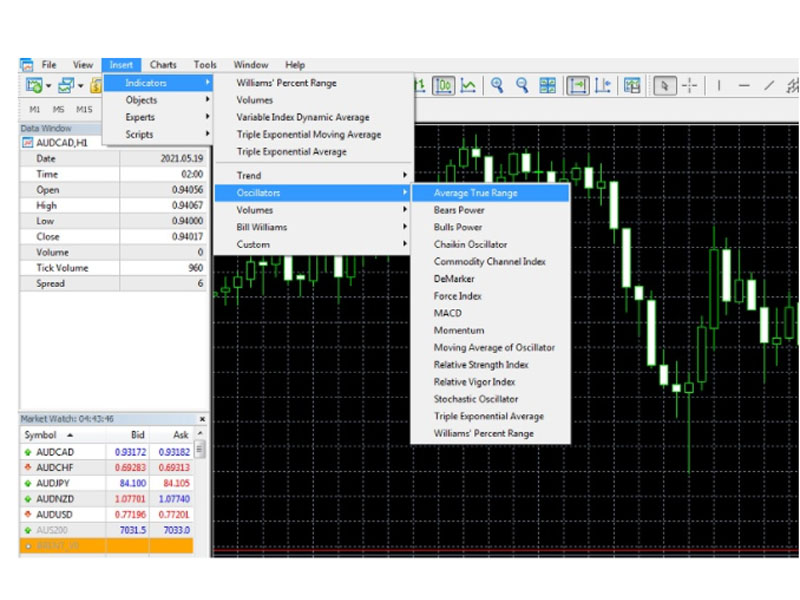Viewport: 800px width, 600px height.
Task: Select Moving Average of Oscillator
Action: click(x=490, y=347)
